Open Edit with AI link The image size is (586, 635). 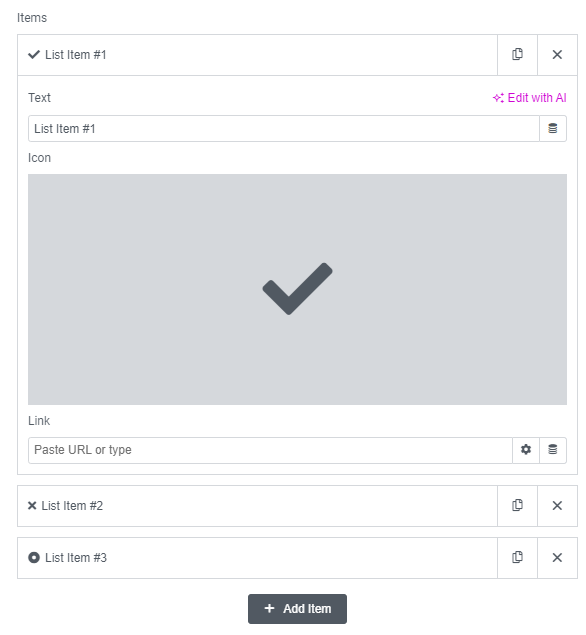[x=529, y=98]
